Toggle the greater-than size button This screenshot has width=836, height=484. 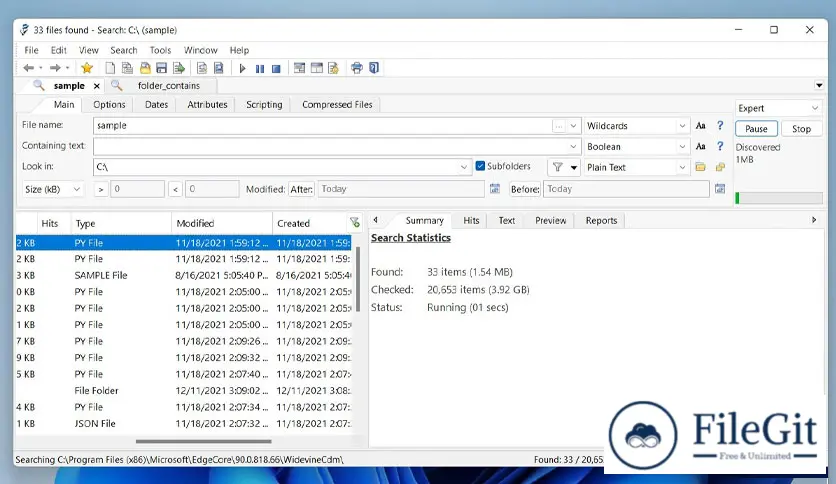click(101, 189)
